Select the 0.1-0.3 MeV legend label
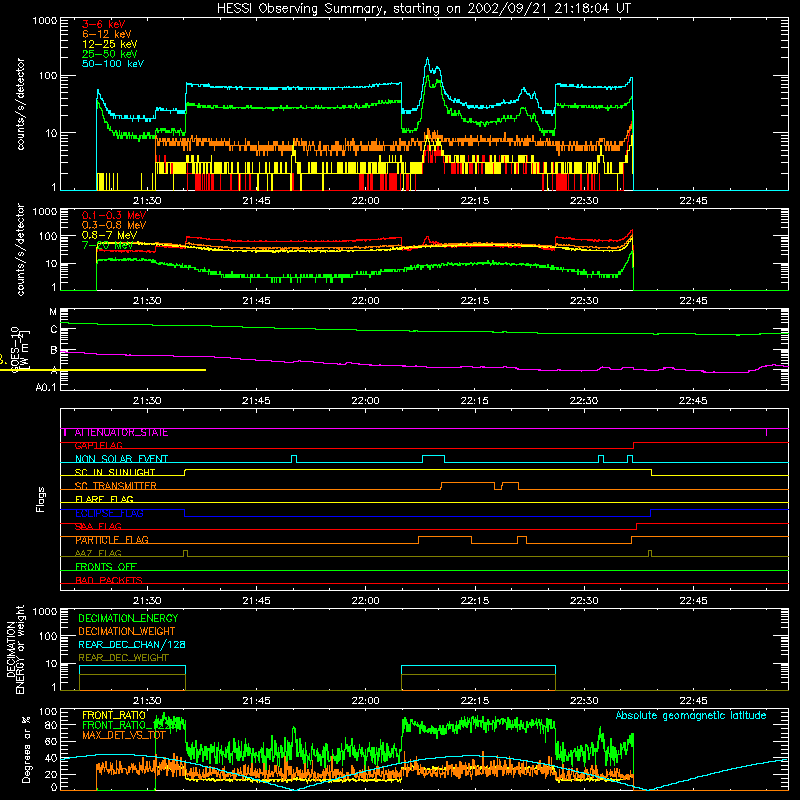800x800 pixels. pyautogui.click(x=114, y=215)
